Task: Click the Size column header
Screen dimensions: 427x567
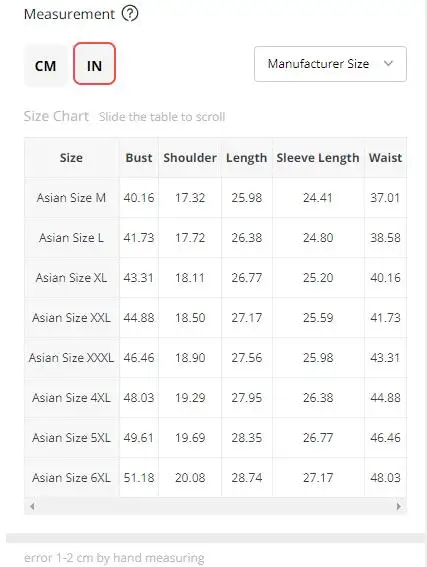Action: click(x=71, y=158)
